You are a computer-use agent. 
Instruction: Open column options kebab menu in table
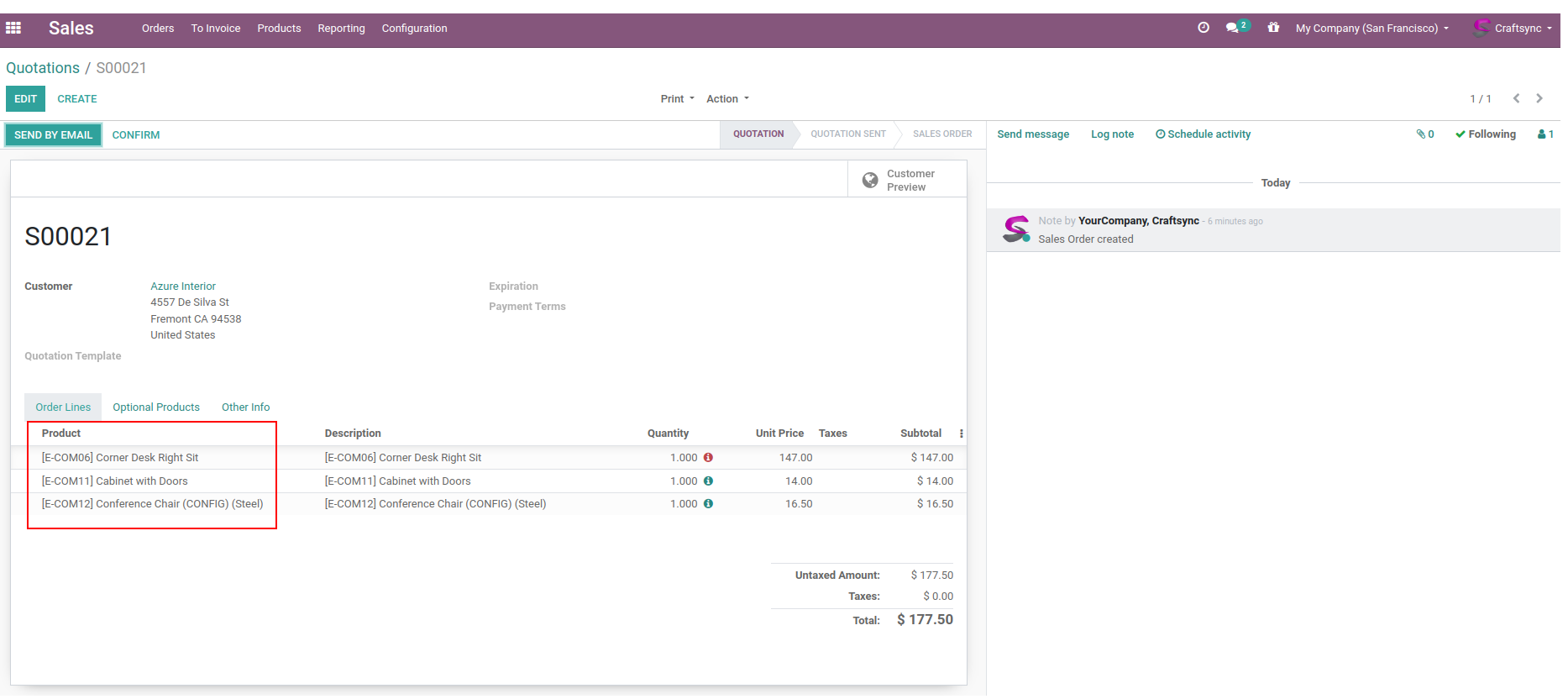pos(961,434)
